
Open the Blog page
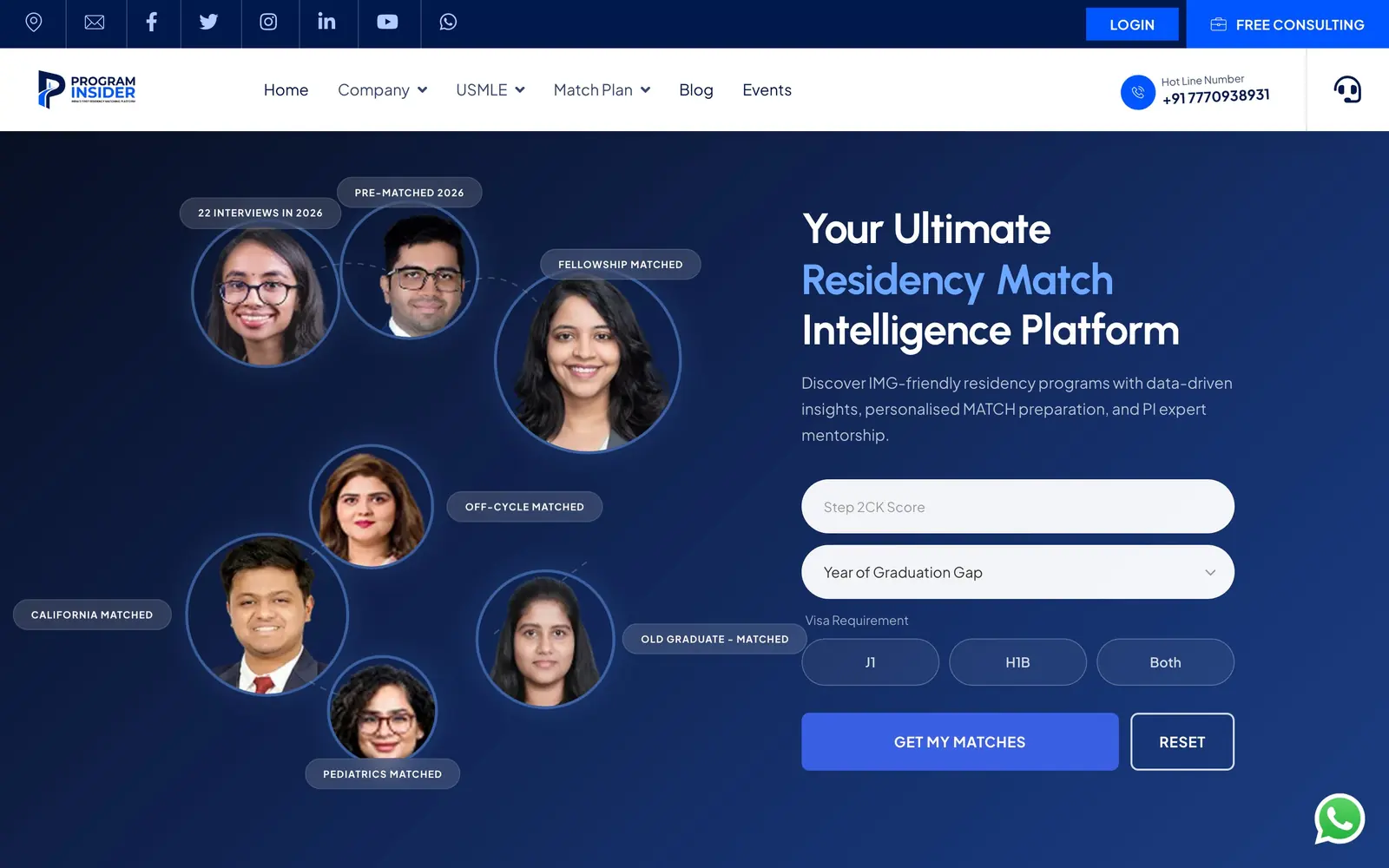(695, 90)
